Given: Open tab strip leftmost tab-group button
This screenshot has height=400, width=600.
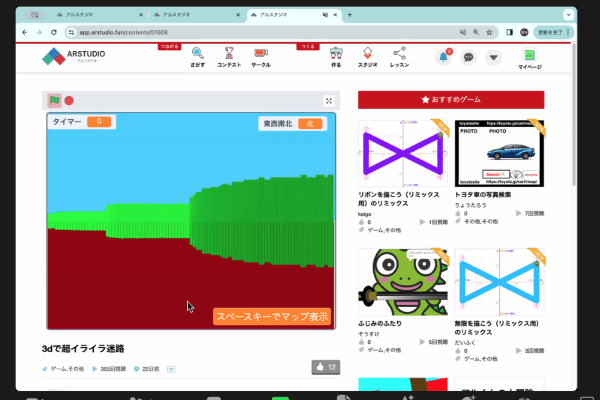Looking at the screenshot, I should click(35, 15).
